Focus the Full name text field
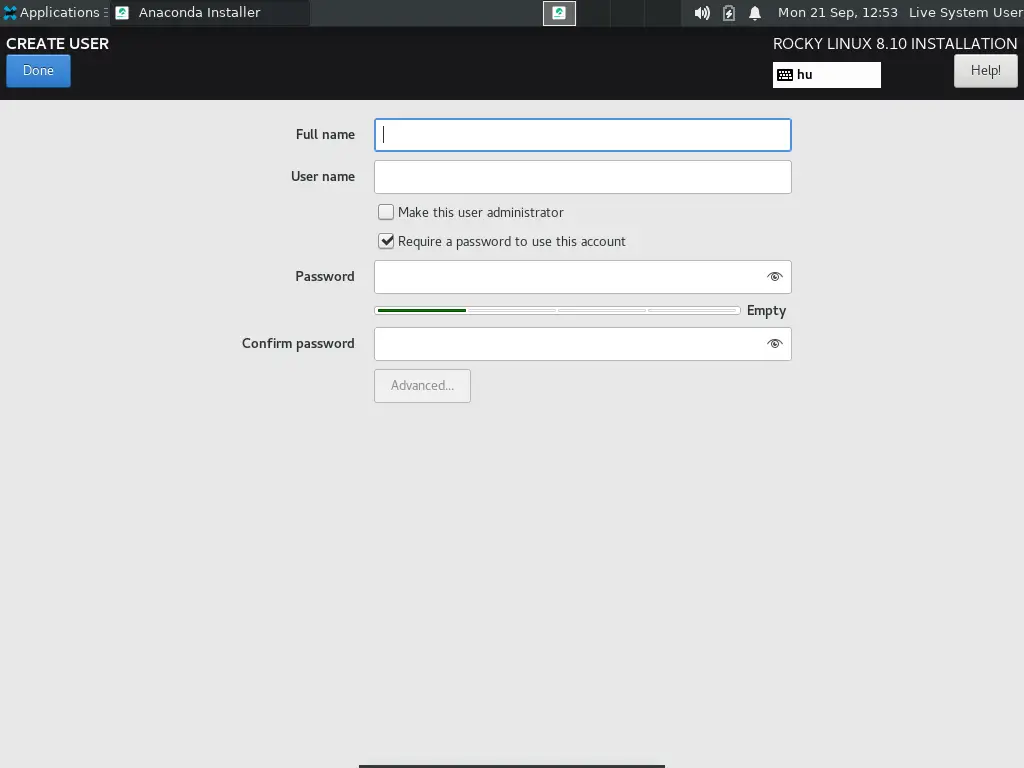This screenshot has width=1024, height=768. pyautogui.click(x=583, y=135)
